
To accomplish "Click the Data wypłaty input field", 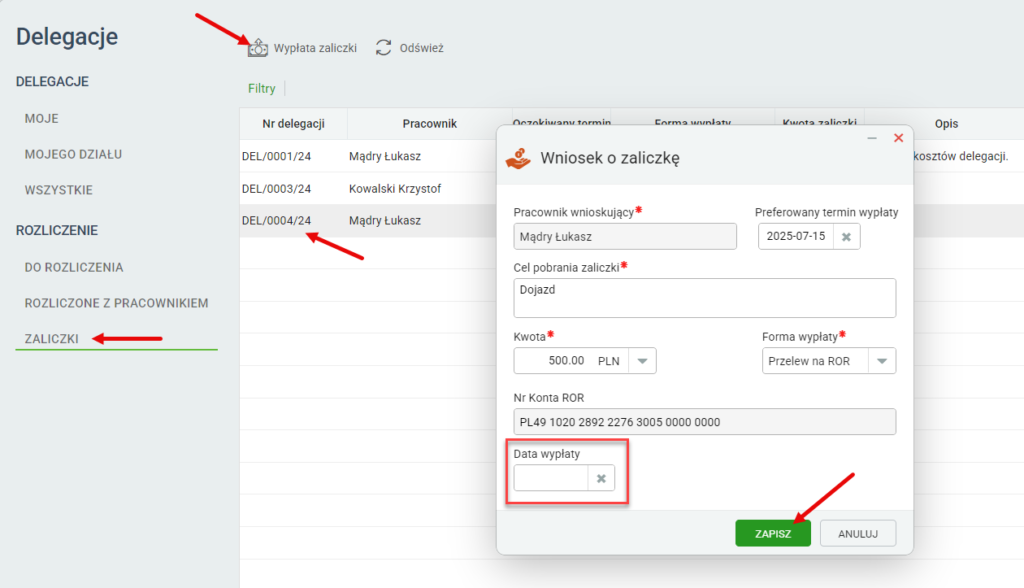I will [x=551, y=478].
